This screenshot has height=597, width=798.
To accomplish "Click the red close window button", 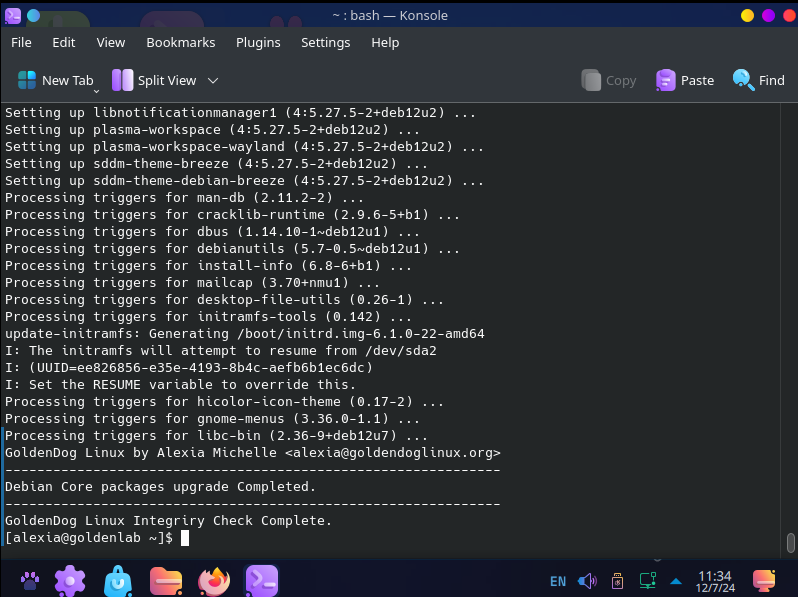I will click(789, 16).
